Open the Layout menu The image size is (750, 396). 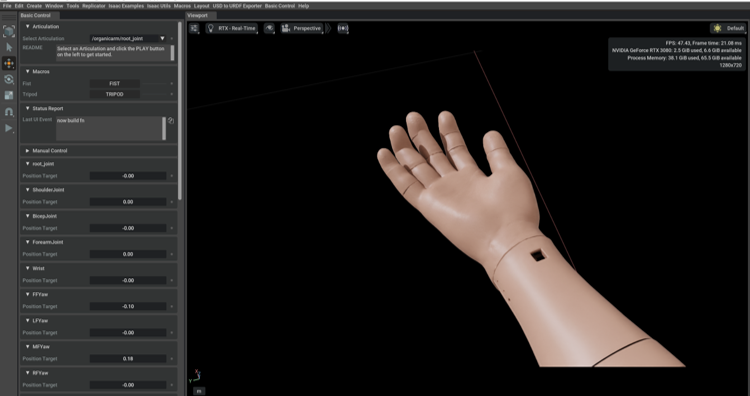click(x=202, y=6)
